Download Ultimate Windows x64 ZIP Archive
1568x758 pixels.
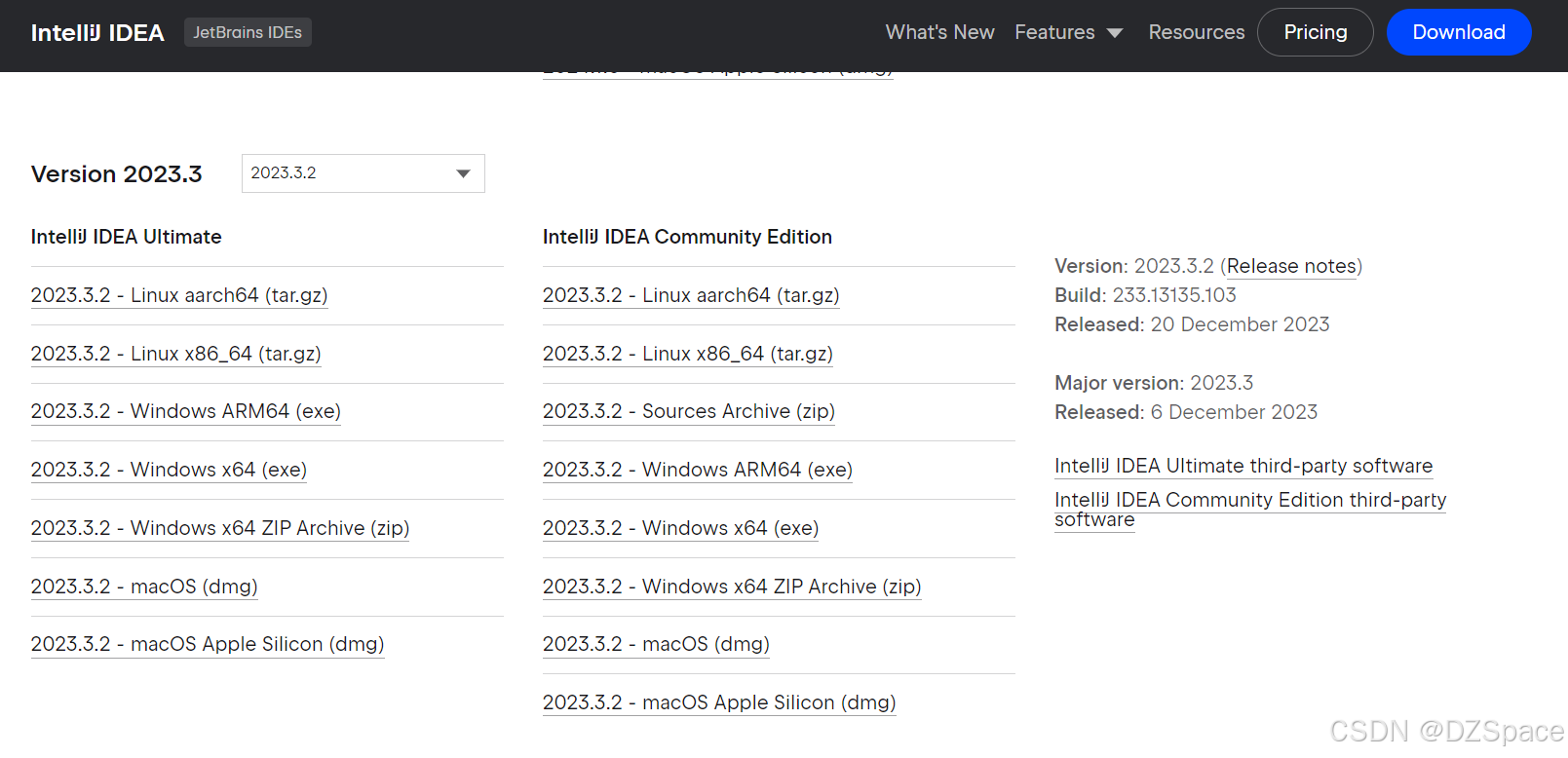pyautogui.click(x=220, y=528)
